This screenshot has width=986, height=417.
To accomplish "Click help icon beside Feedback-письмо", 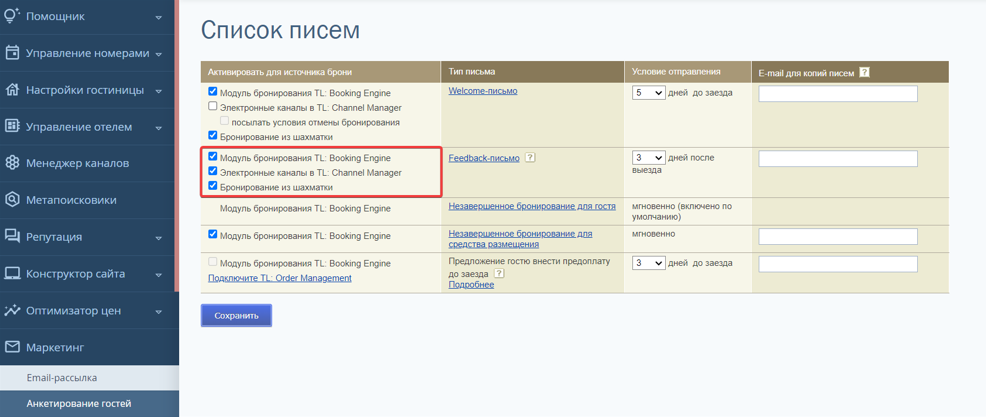I will (x=530, y=158).
